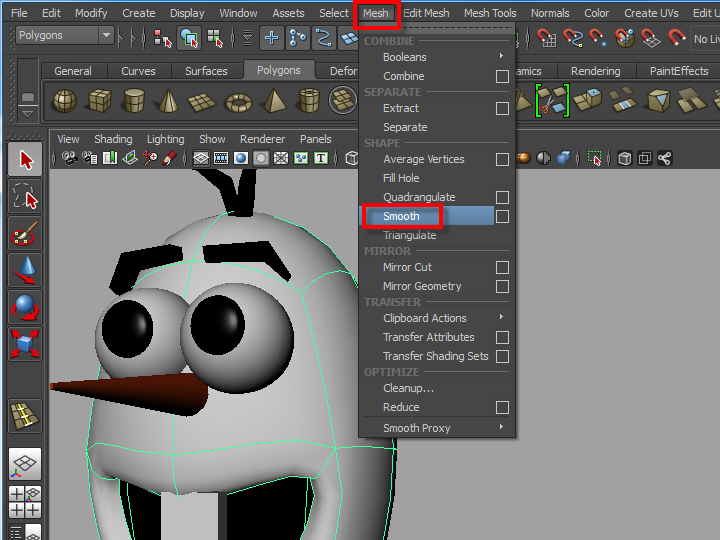The image size is (720, 540).
Task: Create a polygon torus from the shelf
Action: click(x=238, y=101)
